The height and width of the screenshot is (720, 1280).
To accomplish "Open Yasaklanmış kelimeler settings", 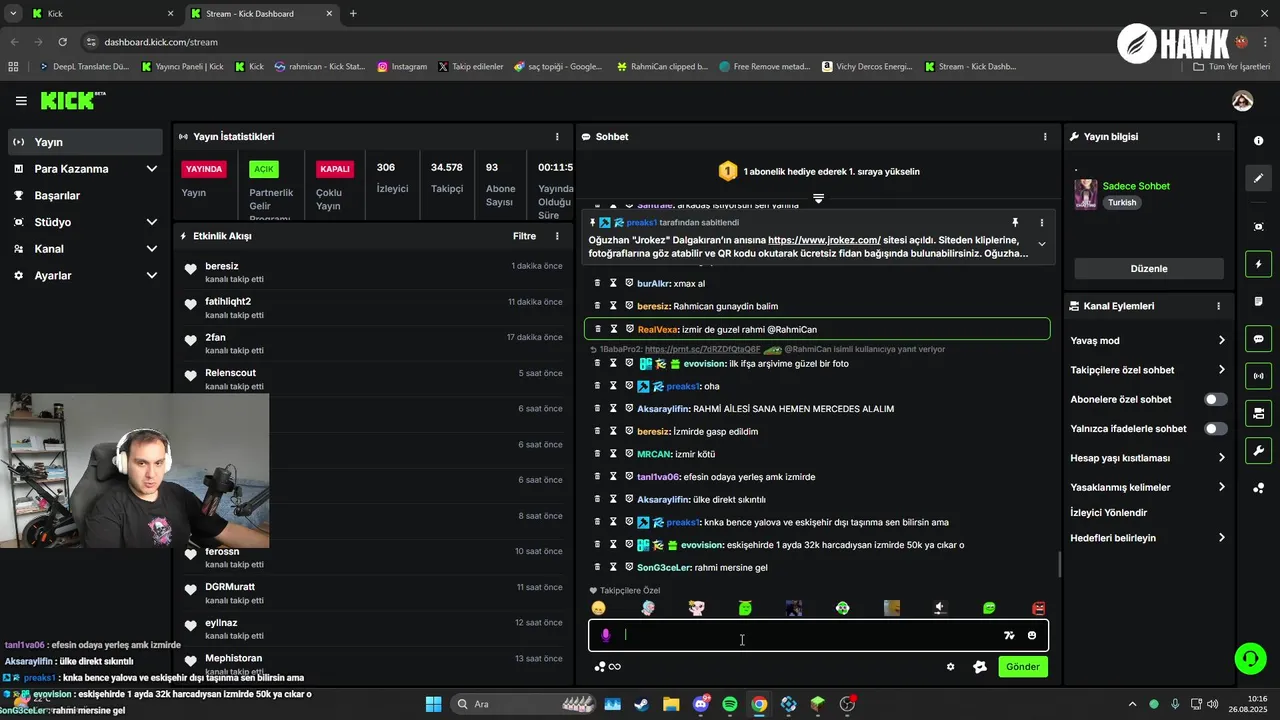I will click(x=1148, y=487).
